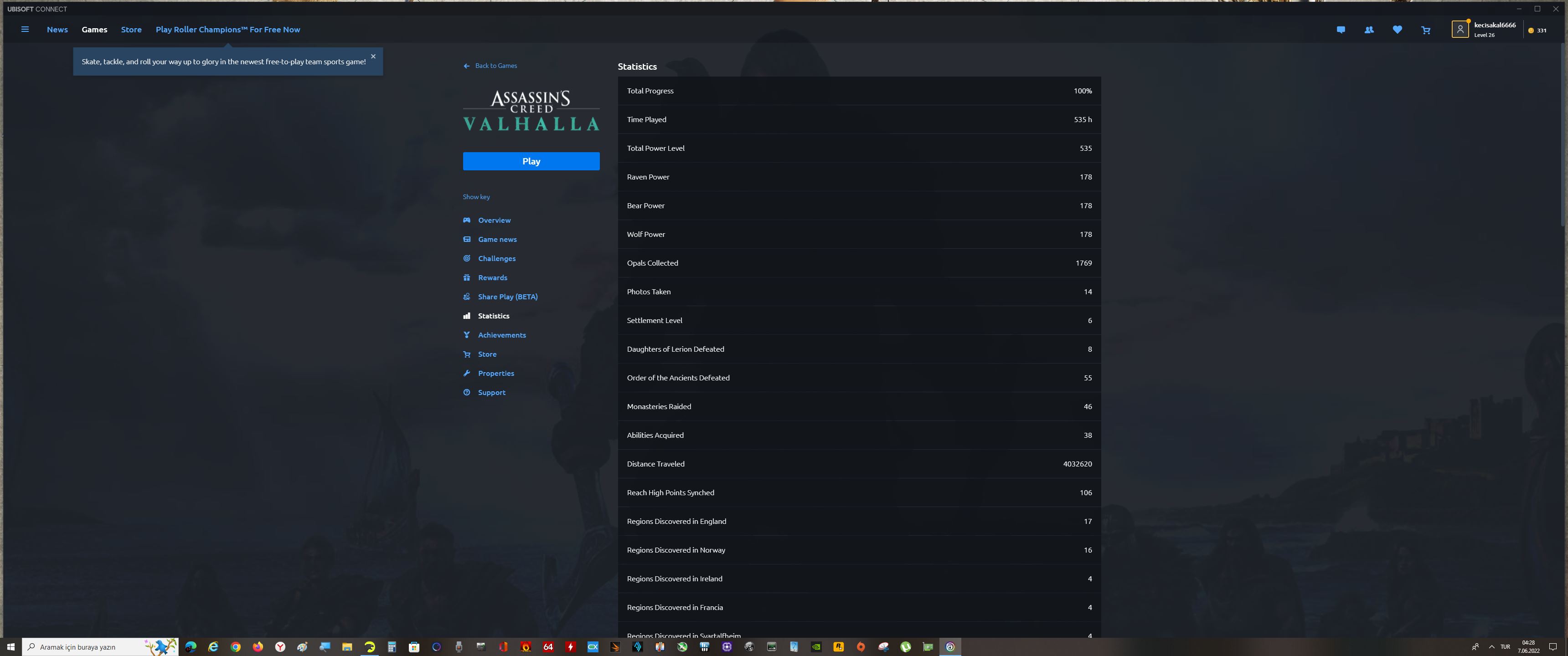Go to the Store tab in top navigation

pos(131,29)
